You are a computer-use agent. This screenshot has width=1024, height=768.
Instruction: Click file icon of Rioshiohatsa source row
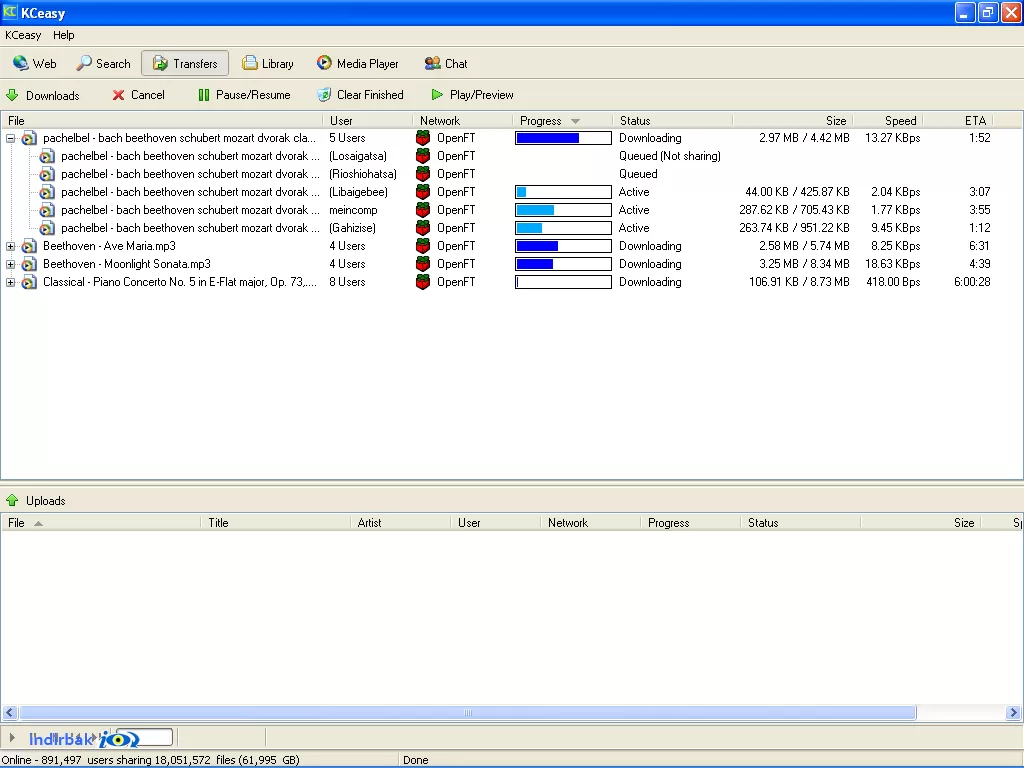pyautogui.click(x=47, y=174)
